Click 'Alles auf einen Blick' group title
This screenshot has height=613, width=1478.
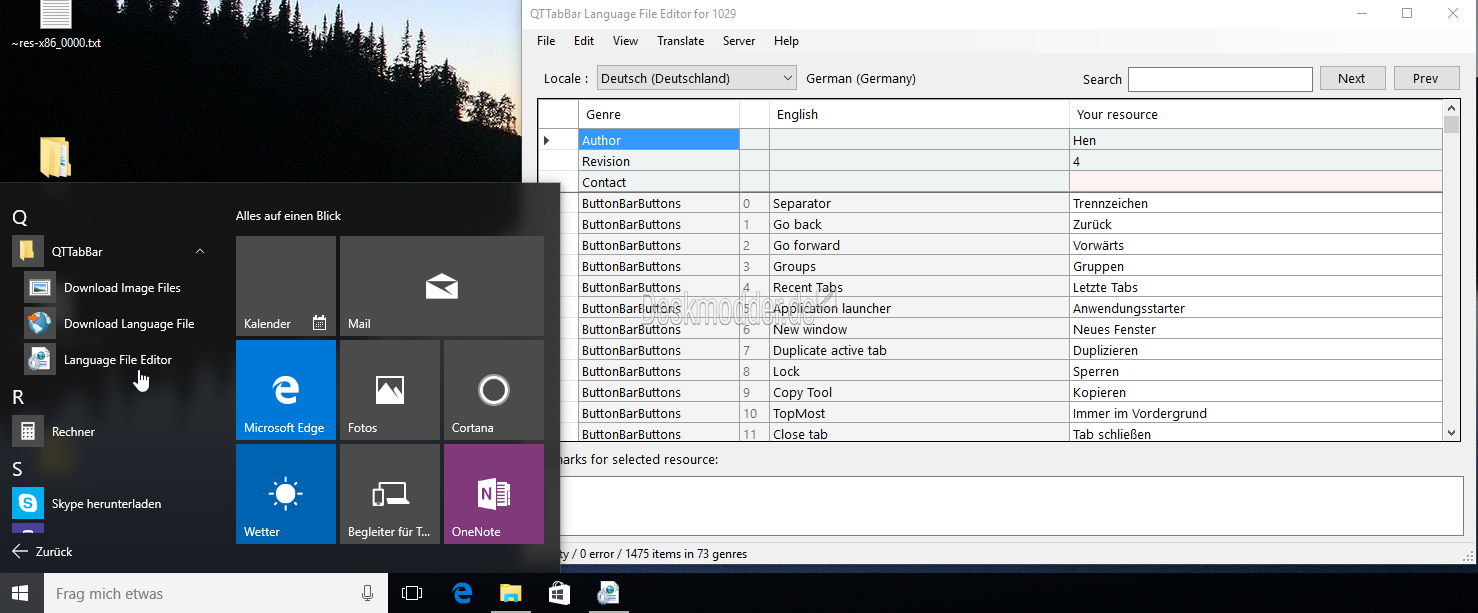tap(288, 215)
